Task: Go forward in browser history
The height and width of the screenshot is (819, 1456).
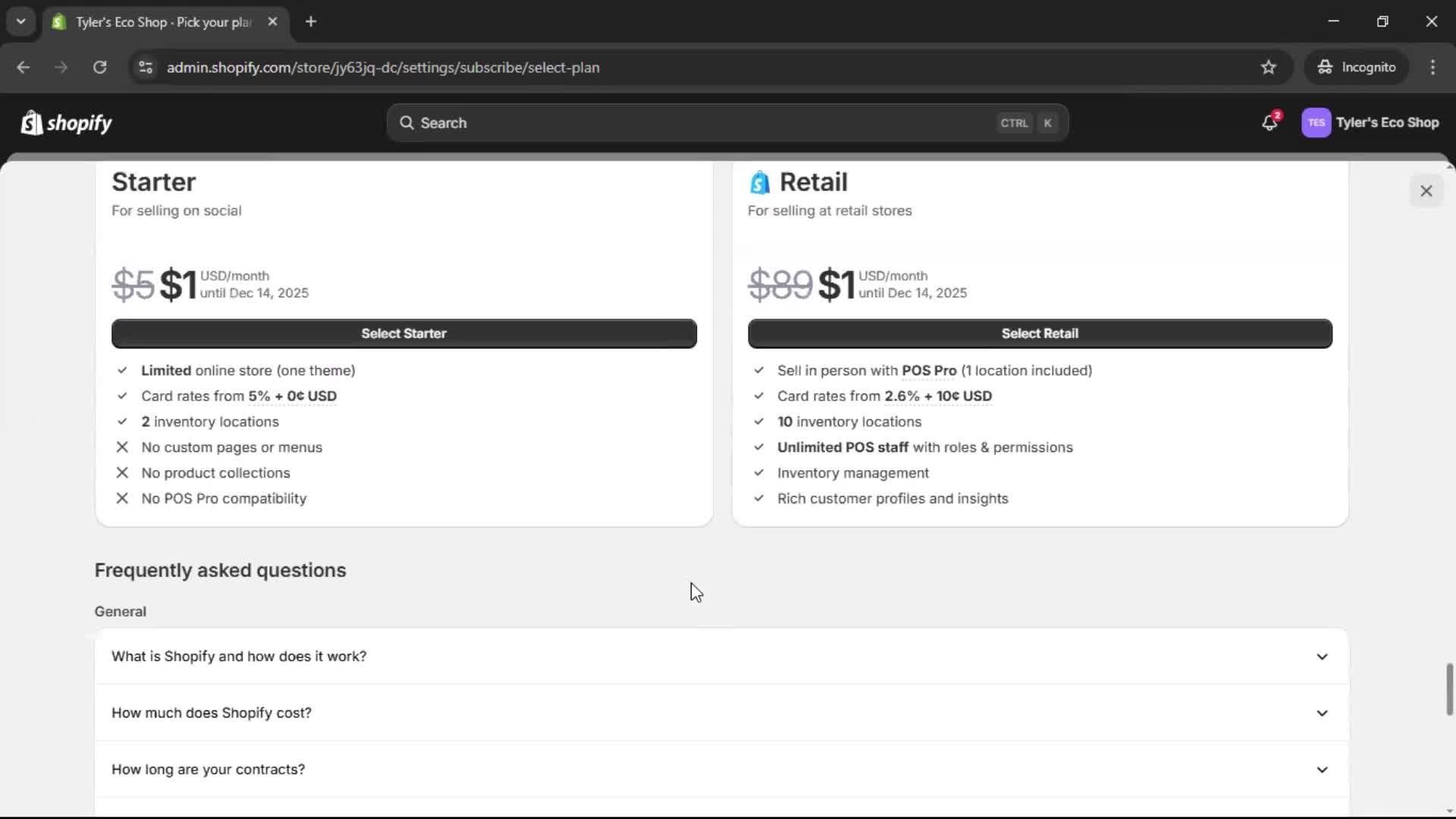Action: [61, 67]
